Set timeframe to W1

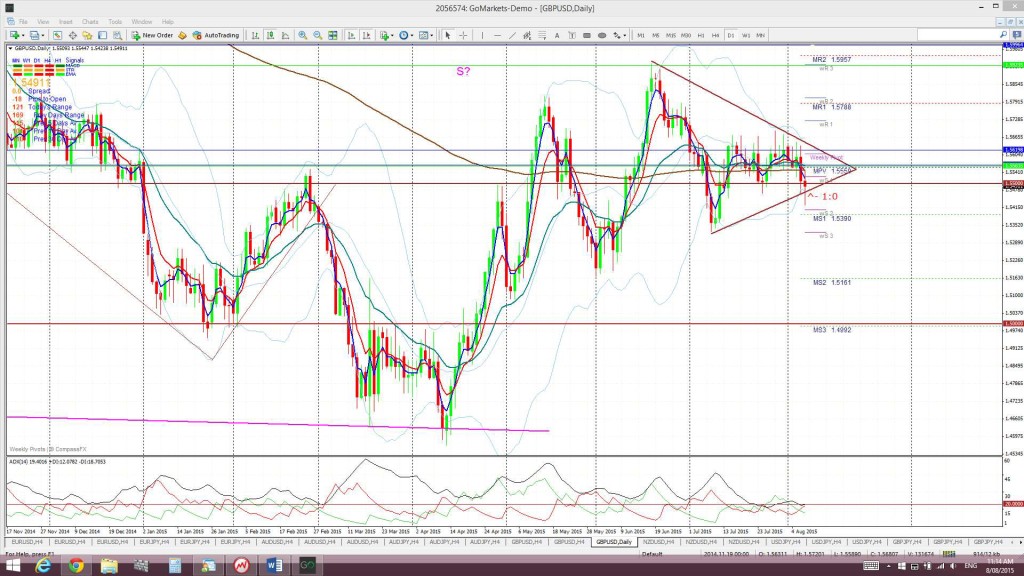pos(746,35)
